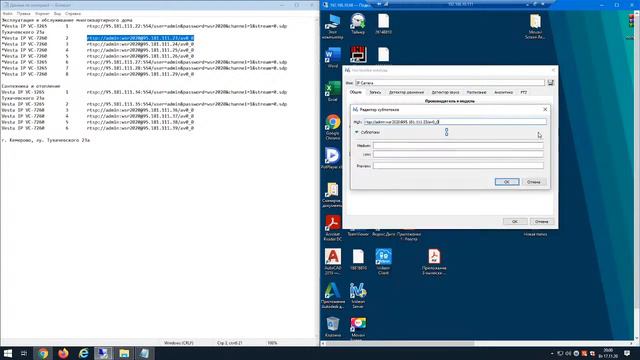Open Этот компьютер shortcut on remote desktop

coord(333,26)
